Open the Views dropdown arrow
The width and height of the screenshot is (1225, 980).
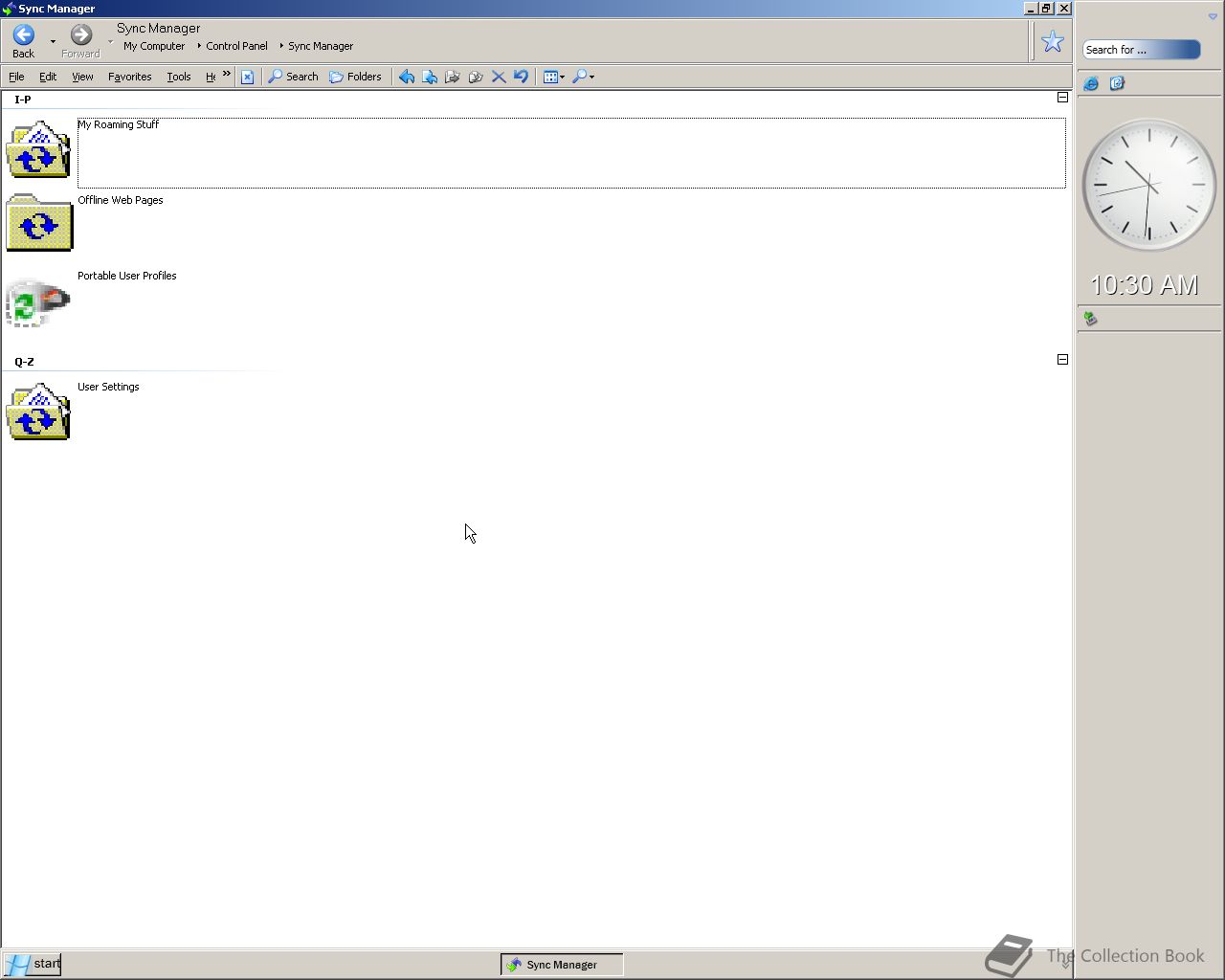562,78
